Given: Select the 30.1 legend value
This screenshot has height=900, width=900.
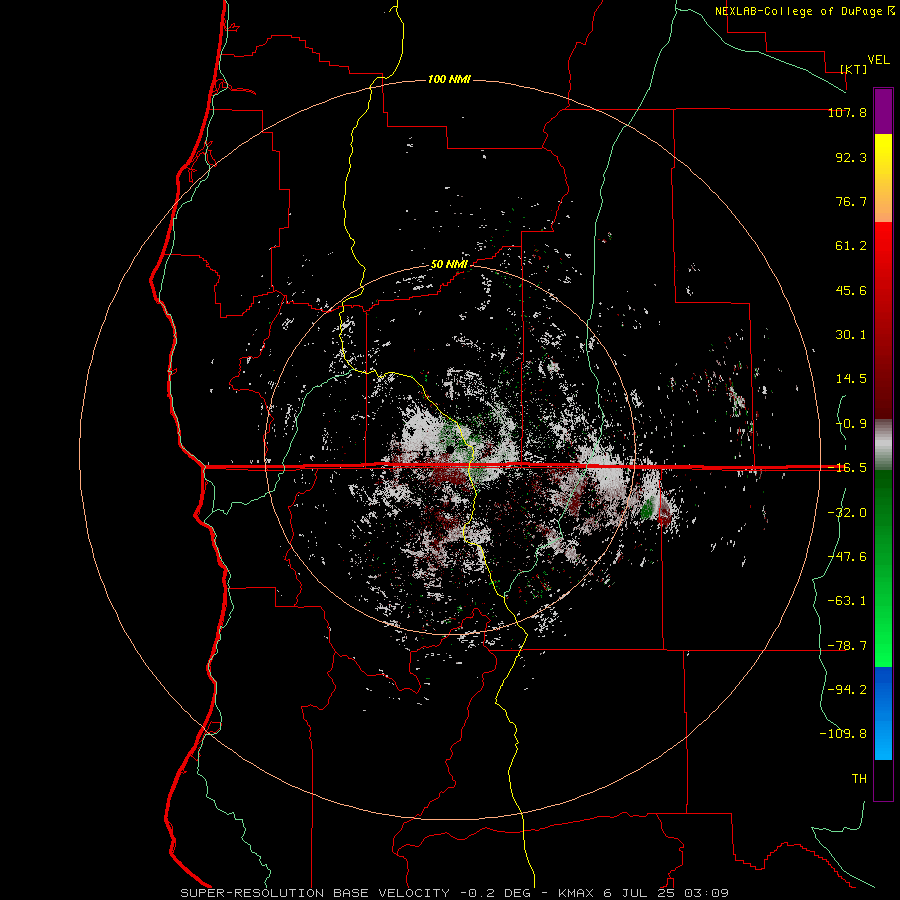Looking at the screenshot, I should 851,335.
